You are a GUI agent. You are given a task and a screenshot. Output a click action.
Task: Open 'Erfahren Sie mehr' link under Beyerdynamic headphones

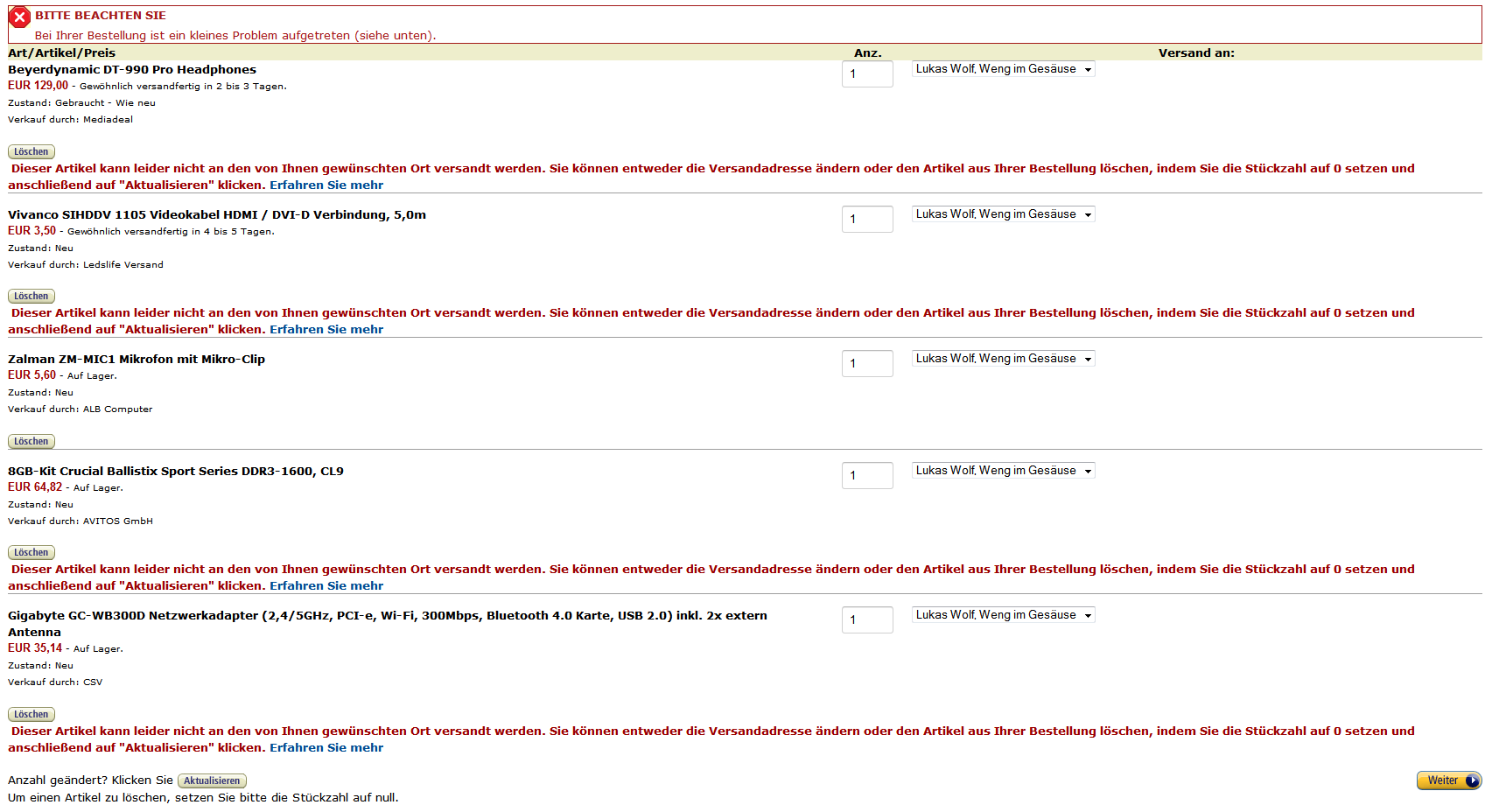[326, 185]
